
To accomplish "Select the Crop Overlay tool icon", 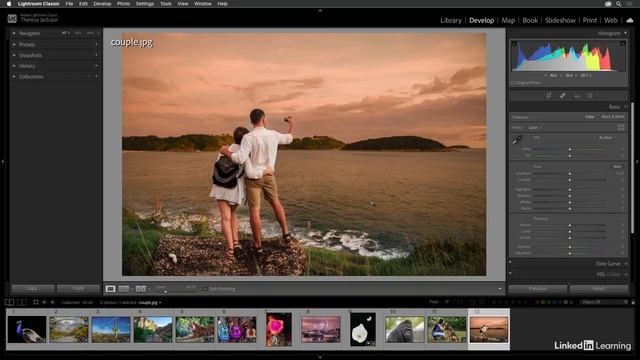I will click(549, 96).
